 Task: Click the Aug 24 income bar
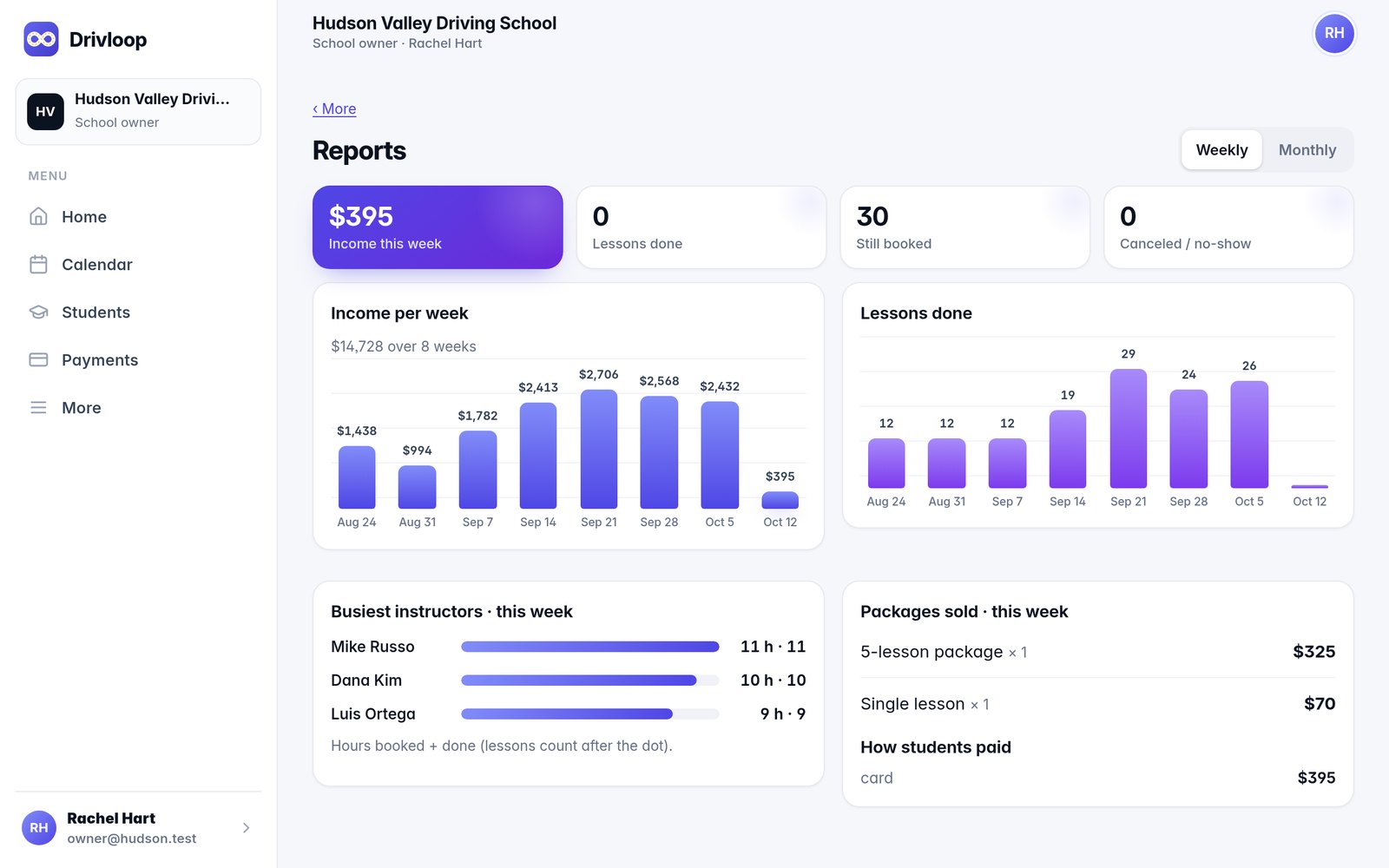(357, 477)
